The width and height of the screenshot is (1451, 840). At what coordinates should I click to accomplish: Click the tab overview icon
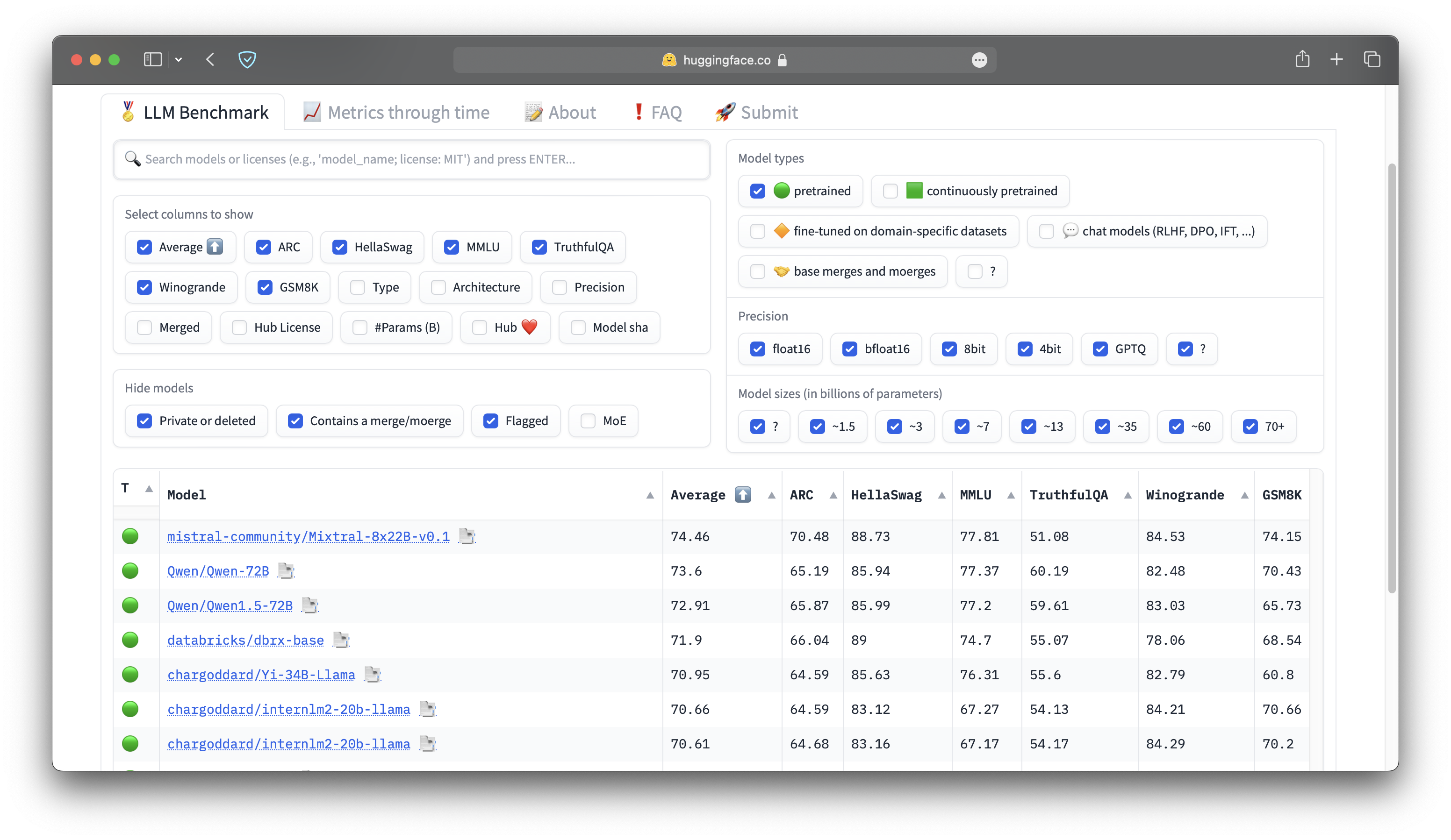coord(1372,59)
